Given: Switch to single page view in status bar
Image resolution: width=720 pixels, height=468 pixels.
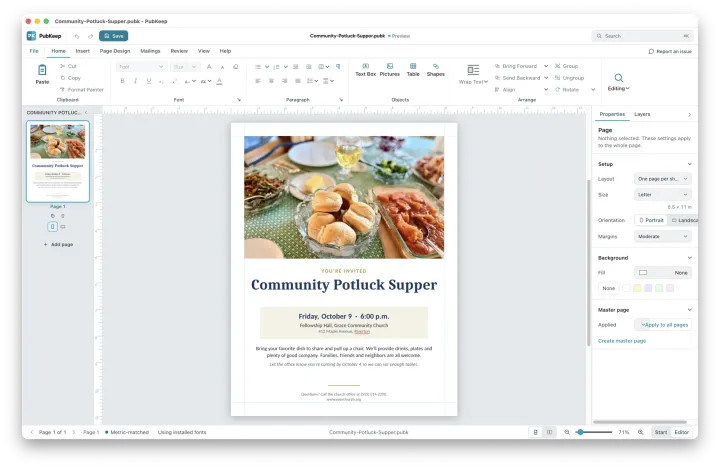Looking at the screenshot, I should [x=535, y=432].
